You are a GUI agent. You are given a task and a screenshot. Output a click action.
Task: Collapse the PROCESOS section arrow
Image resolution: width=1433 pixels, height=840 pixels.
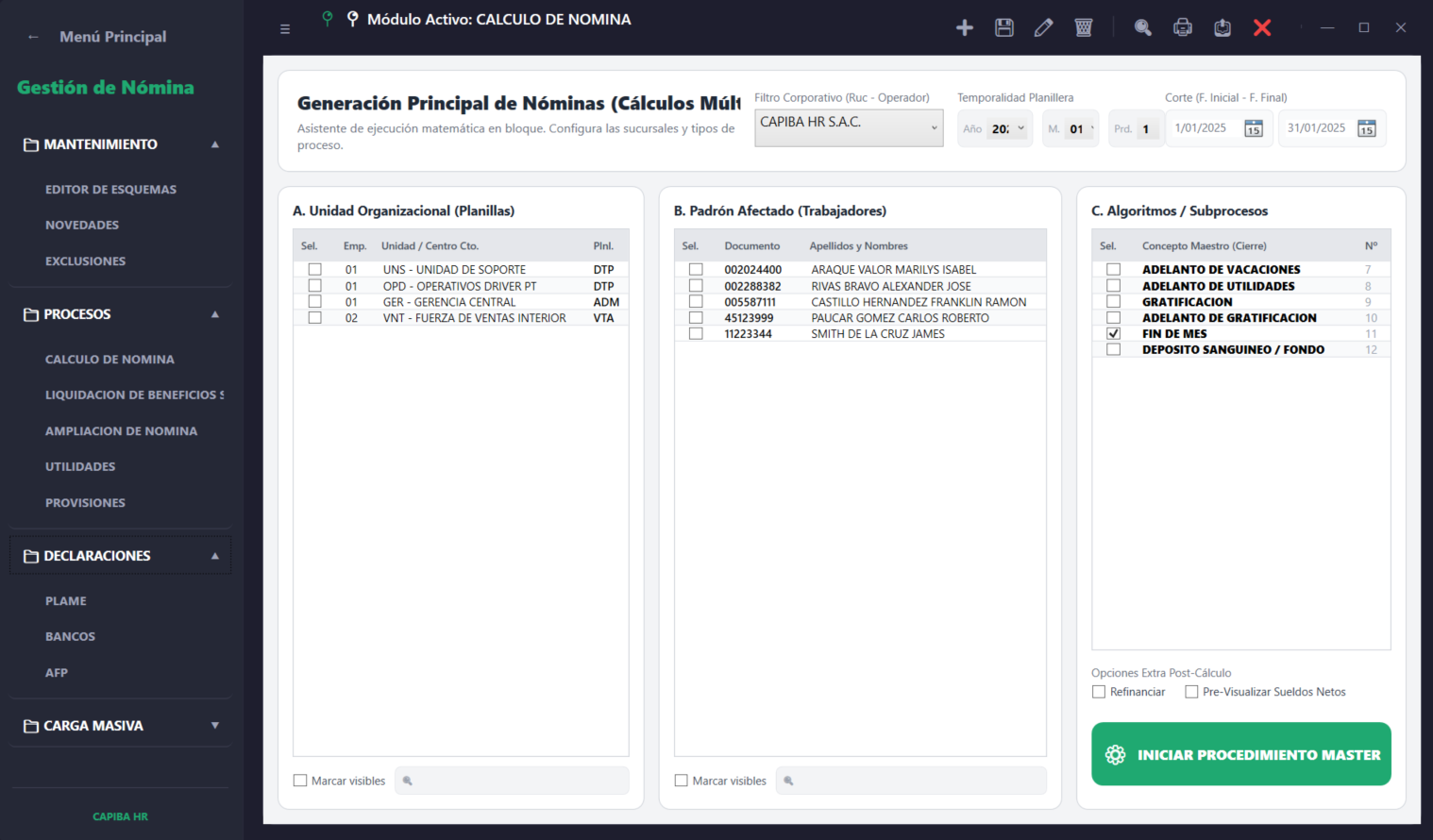pos(215,314)
